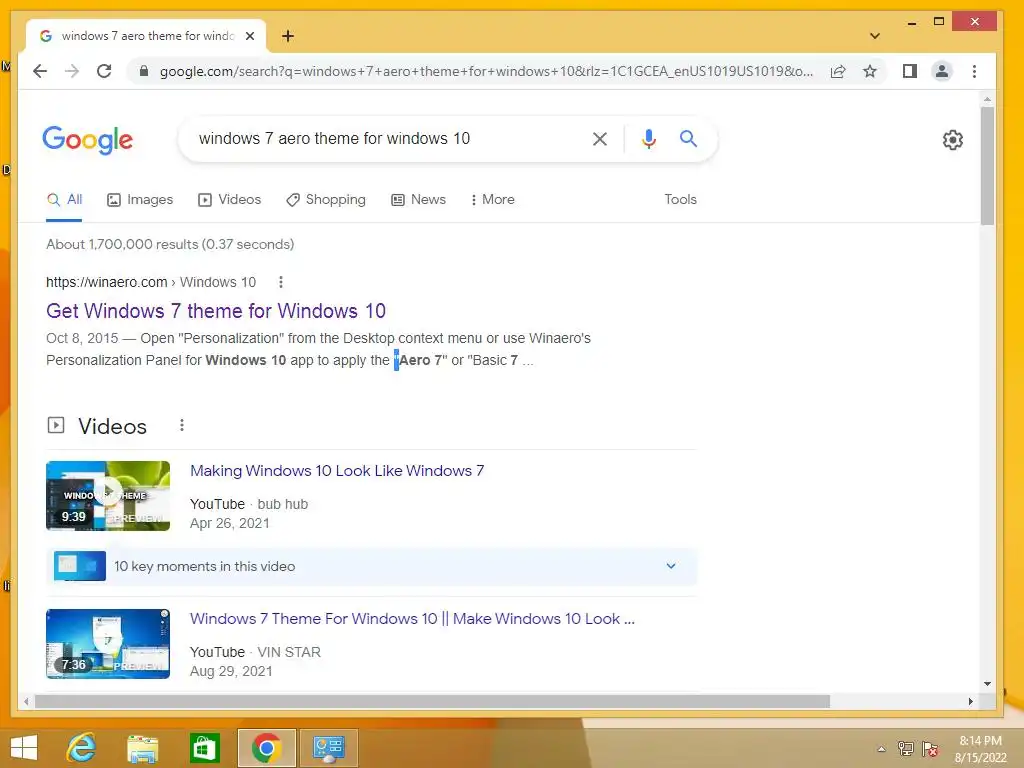Open the Chrome profile avatar
The image size is (1024, 768).
pyautogui.click(x=942, y=71)
